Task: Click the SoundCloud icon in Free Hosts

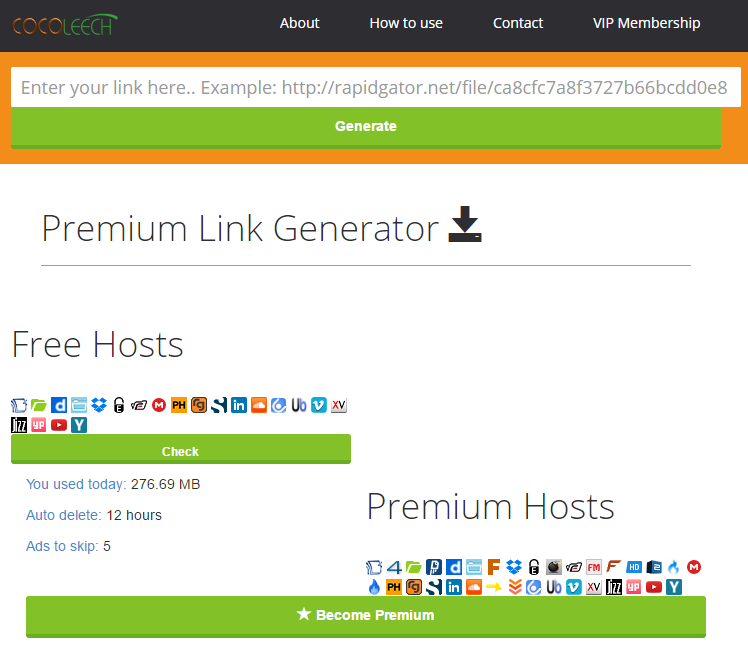Action: click(259, 405)
